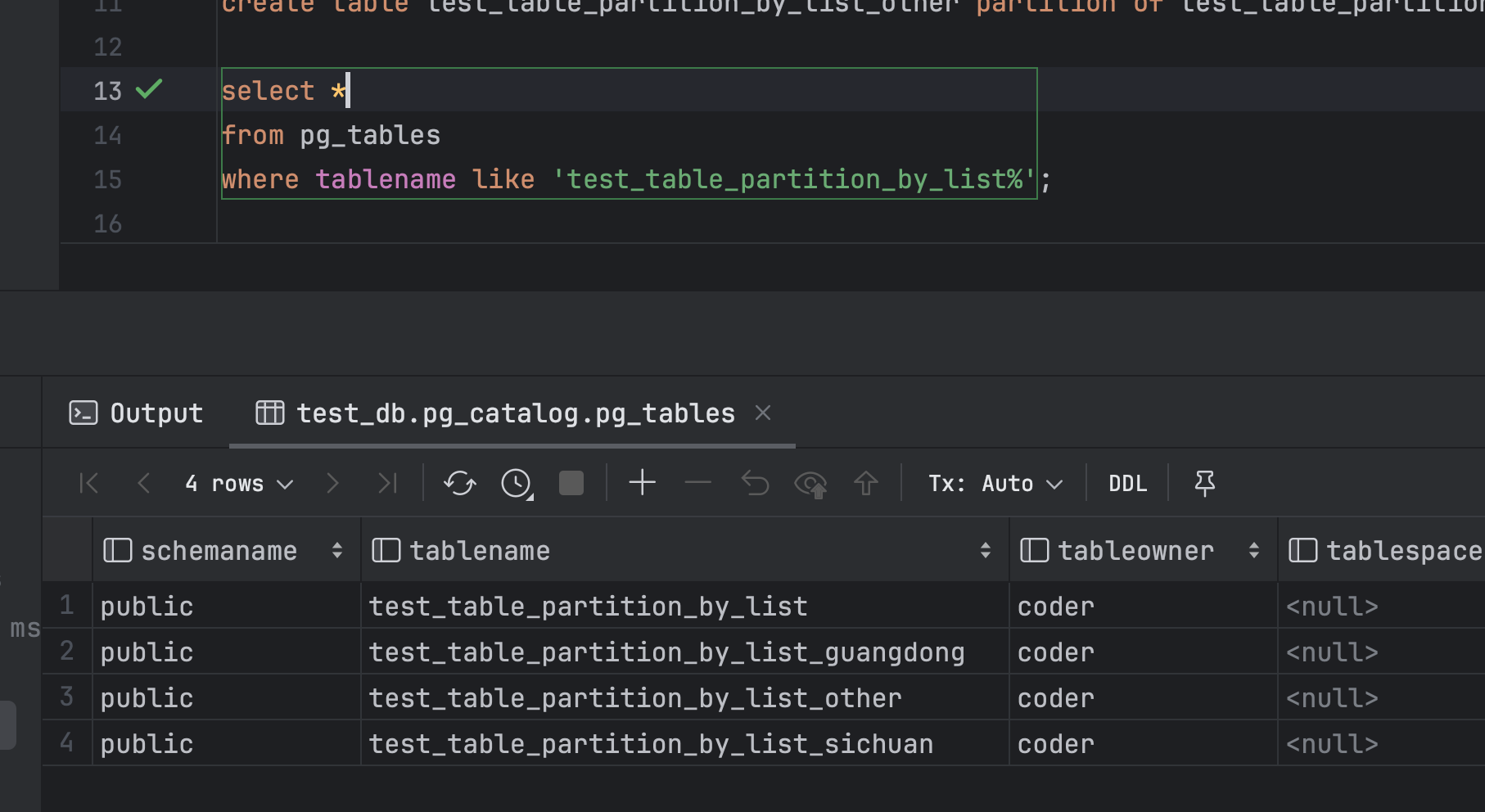
Task: Select the tableowner column header
Action: click(x=1144, y=551)
